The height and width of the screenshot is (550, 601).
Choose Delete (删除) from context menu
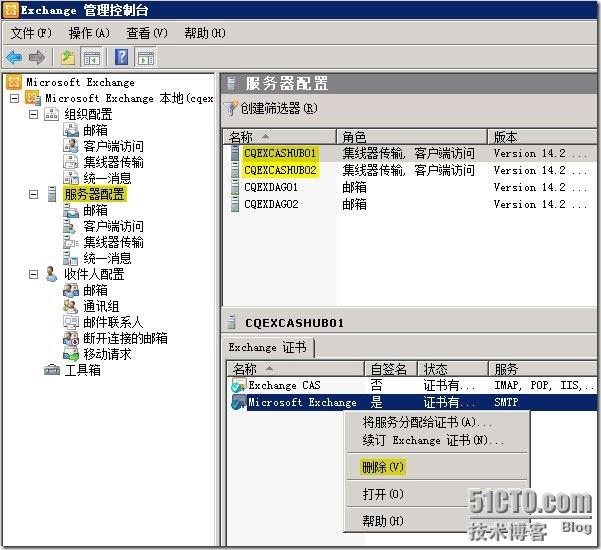pos(383,467)
